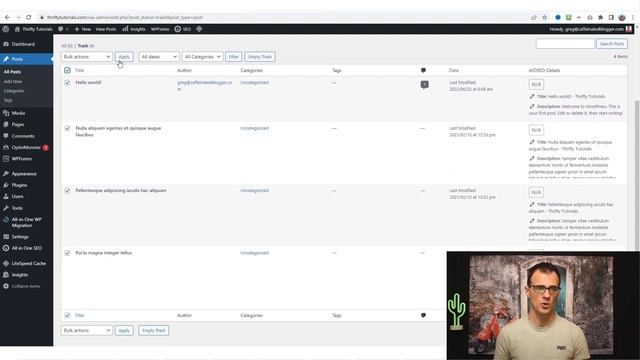Open the SEO gear icon in admin bar
Screen dimensions: 640x360
pos(178,29)
